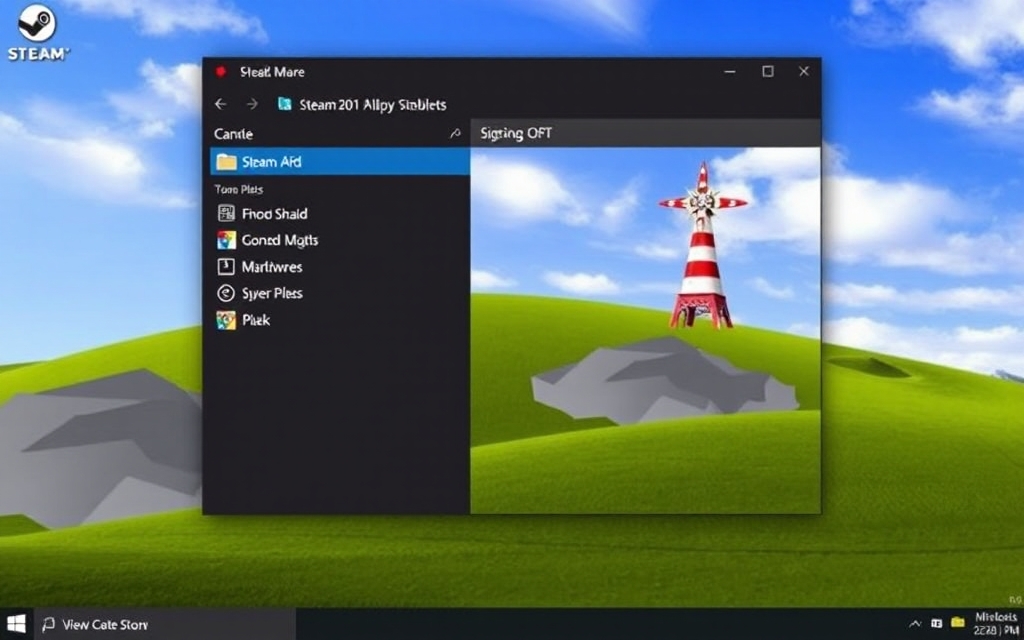This screenshot has height=640, width=1024.
Task: Open the taskbar clock and date
Action: pos(995,624)
